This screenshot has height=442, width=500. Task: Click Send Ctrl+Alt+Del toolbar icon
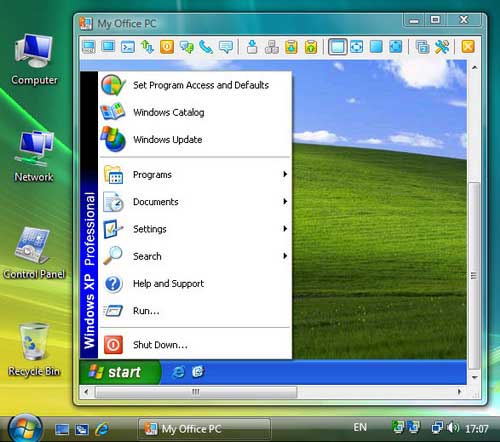pos(252,47)
